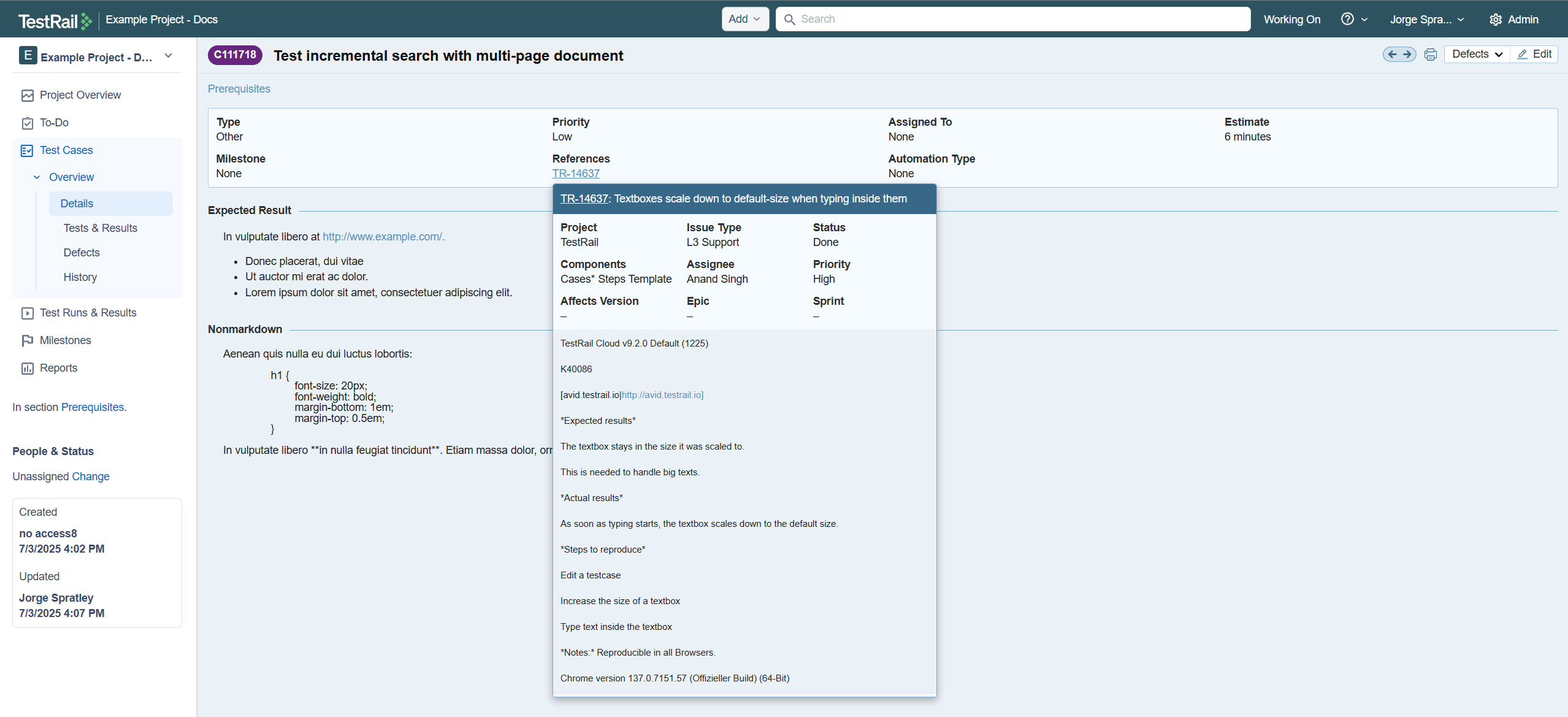Open the help question mark icon
Screen dimensions: 1568x717
tap(1347, 19)
